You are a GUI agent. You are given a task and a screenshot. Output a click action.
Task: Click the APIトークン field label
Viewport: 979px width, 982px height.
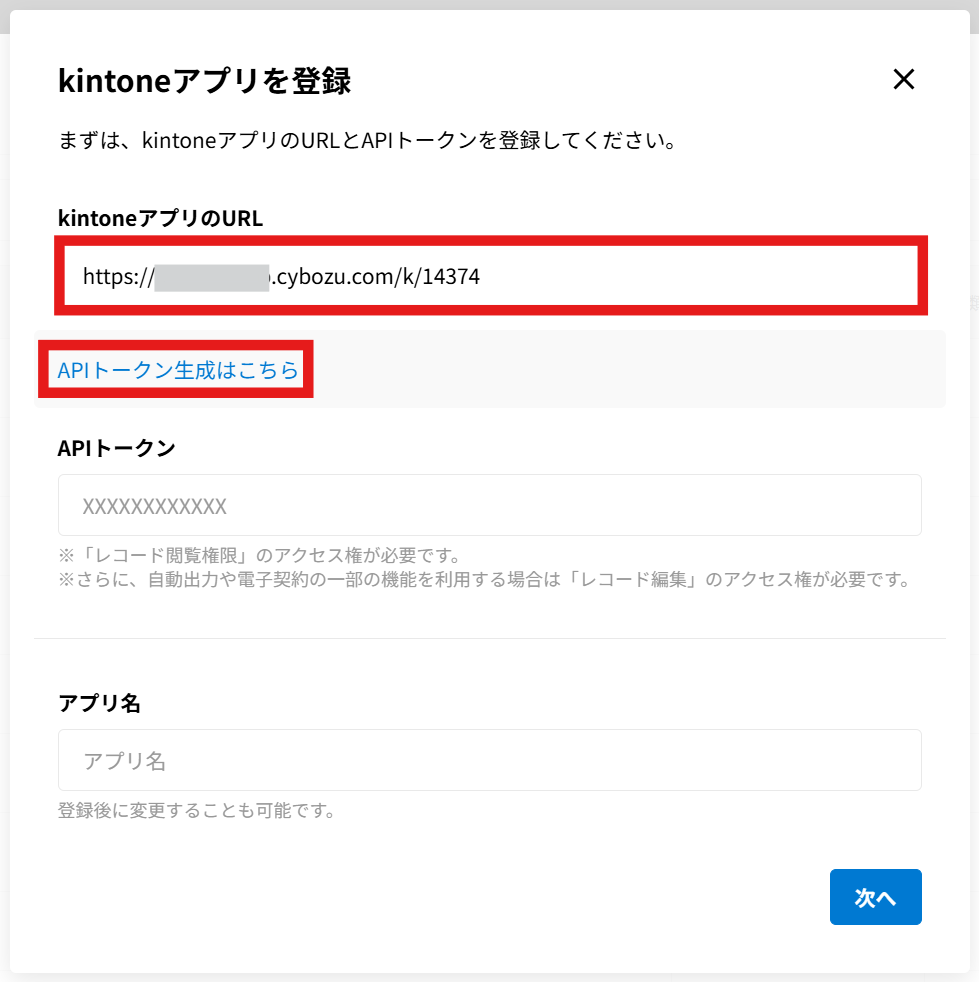pyautogui.click(x=117, y=448)
